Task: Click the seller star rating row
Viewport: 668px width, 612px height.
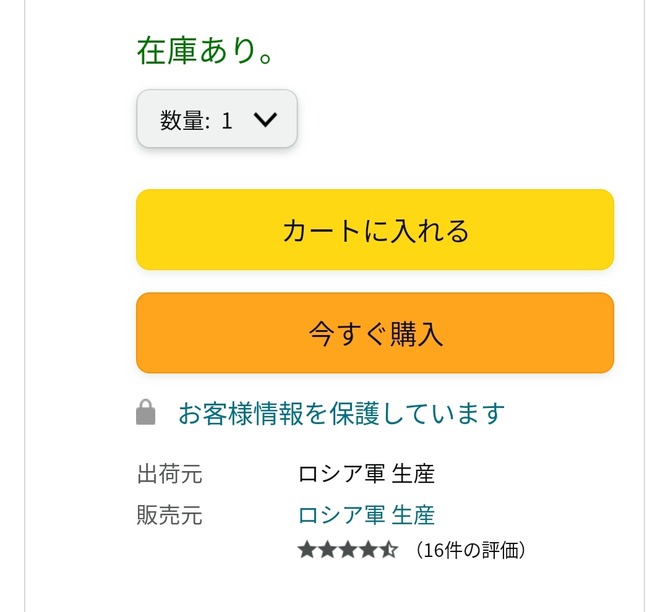Action: [348, 550]
